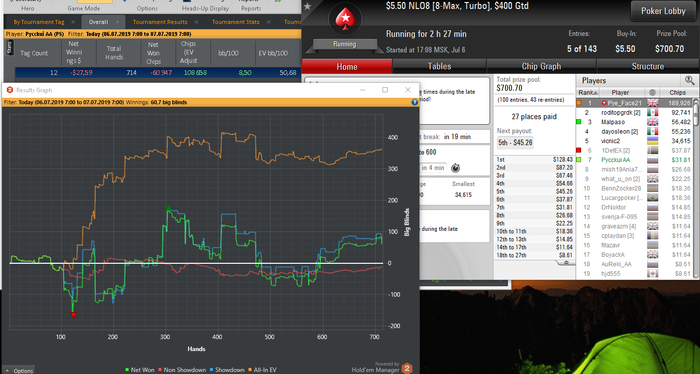Toggle All-In EV line in graph legend
The width and height of the screenshot is (700, 374).
point(262,370)
